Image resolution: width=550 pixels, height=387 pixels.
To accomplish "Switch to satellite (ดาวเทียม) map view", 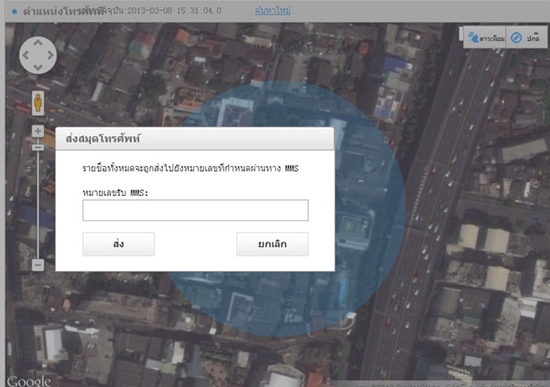I will click(x=485, y=38).
